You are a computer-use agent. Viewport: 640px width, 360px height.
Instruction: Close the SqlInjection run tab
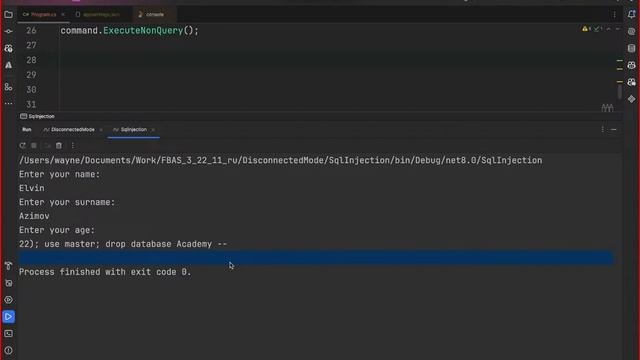coord(153,130)
